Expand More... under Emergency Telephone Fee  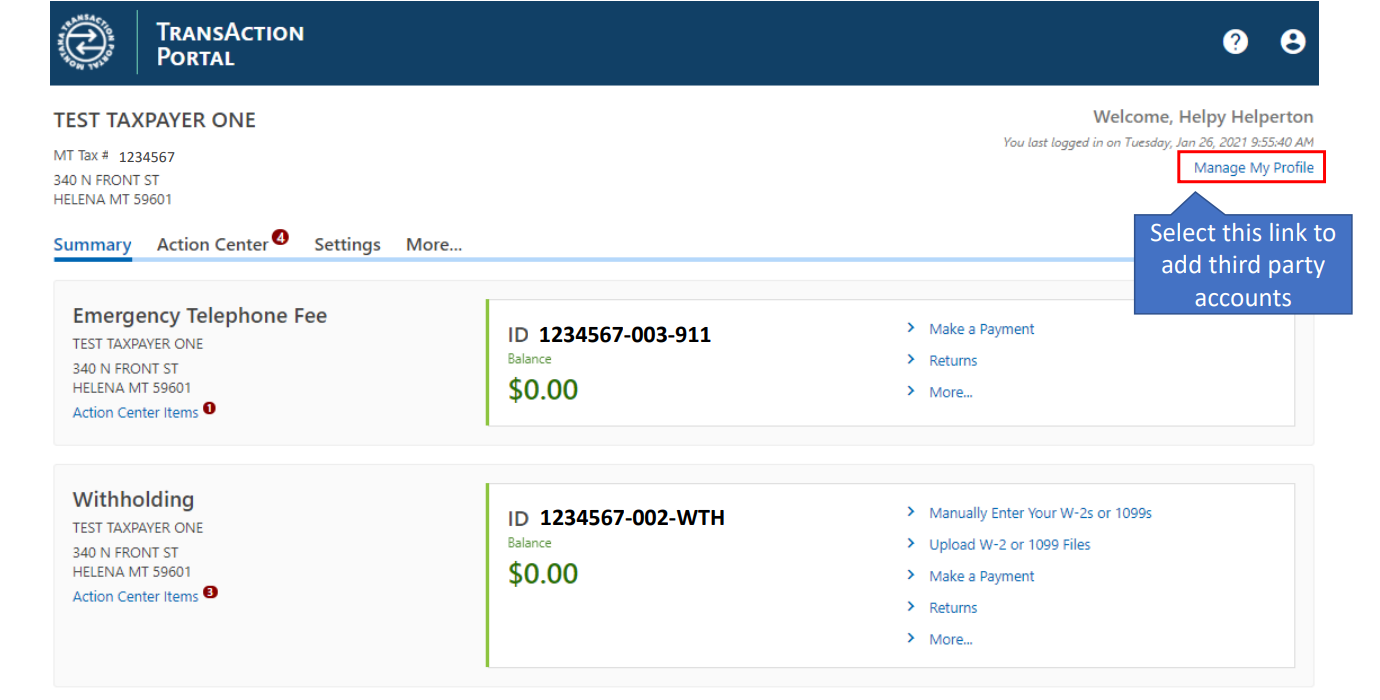[x=950, y=393]
